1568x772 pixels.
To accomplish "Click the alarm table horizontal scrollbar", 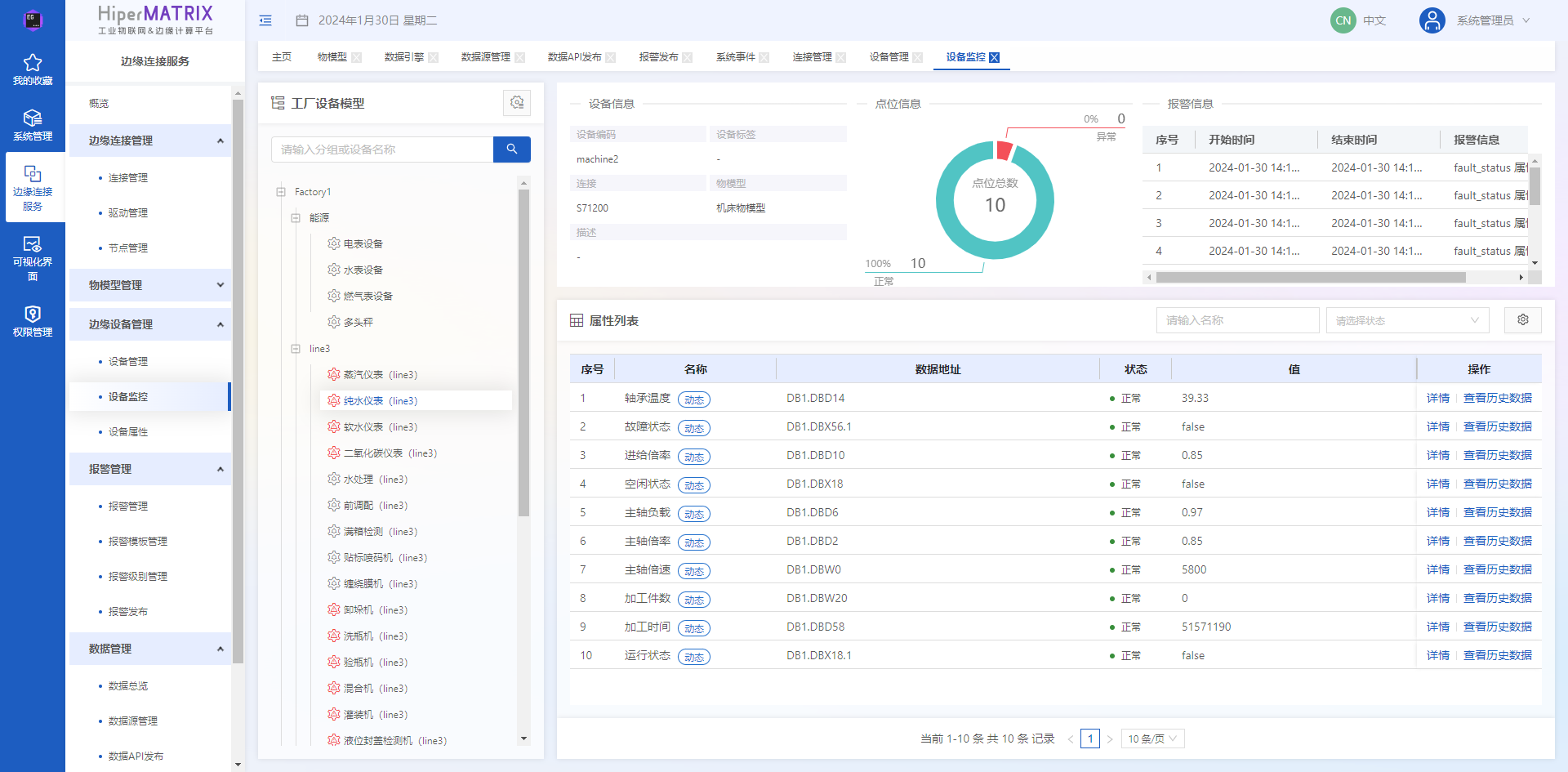I will click(1311, 277).
